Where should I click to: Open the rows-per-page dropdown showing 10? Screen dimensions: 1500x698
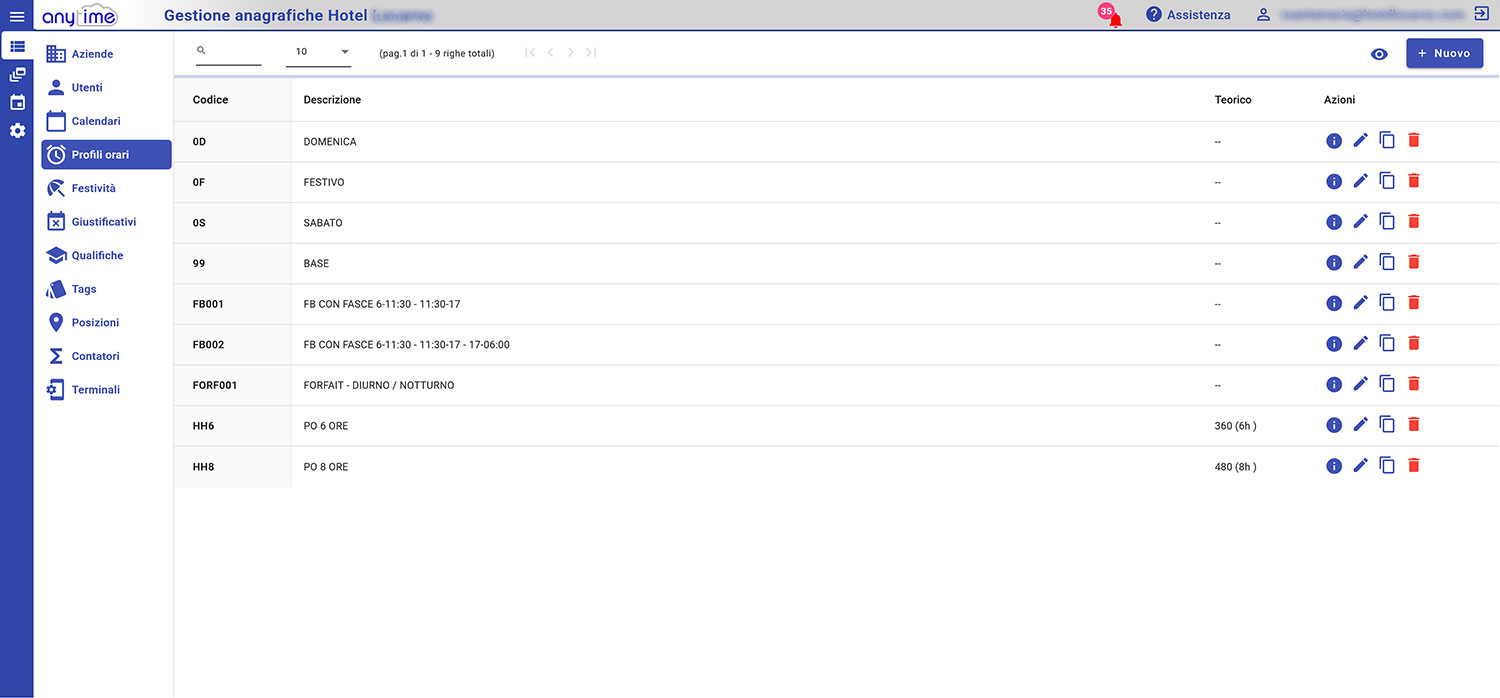coord(318,52)
